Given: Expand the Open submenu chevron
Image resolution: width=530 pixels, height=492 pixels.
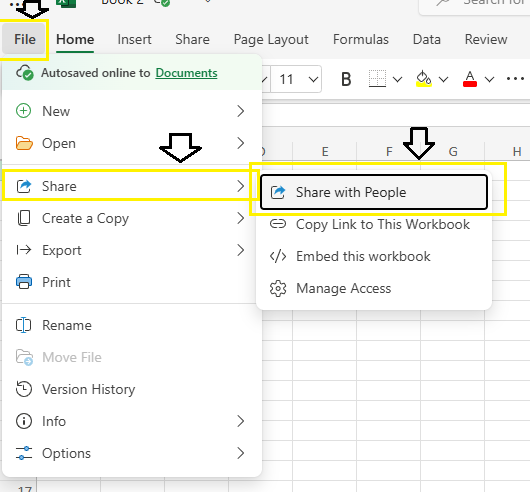Looking at the screenshot, I should click(x=241, y=143).
